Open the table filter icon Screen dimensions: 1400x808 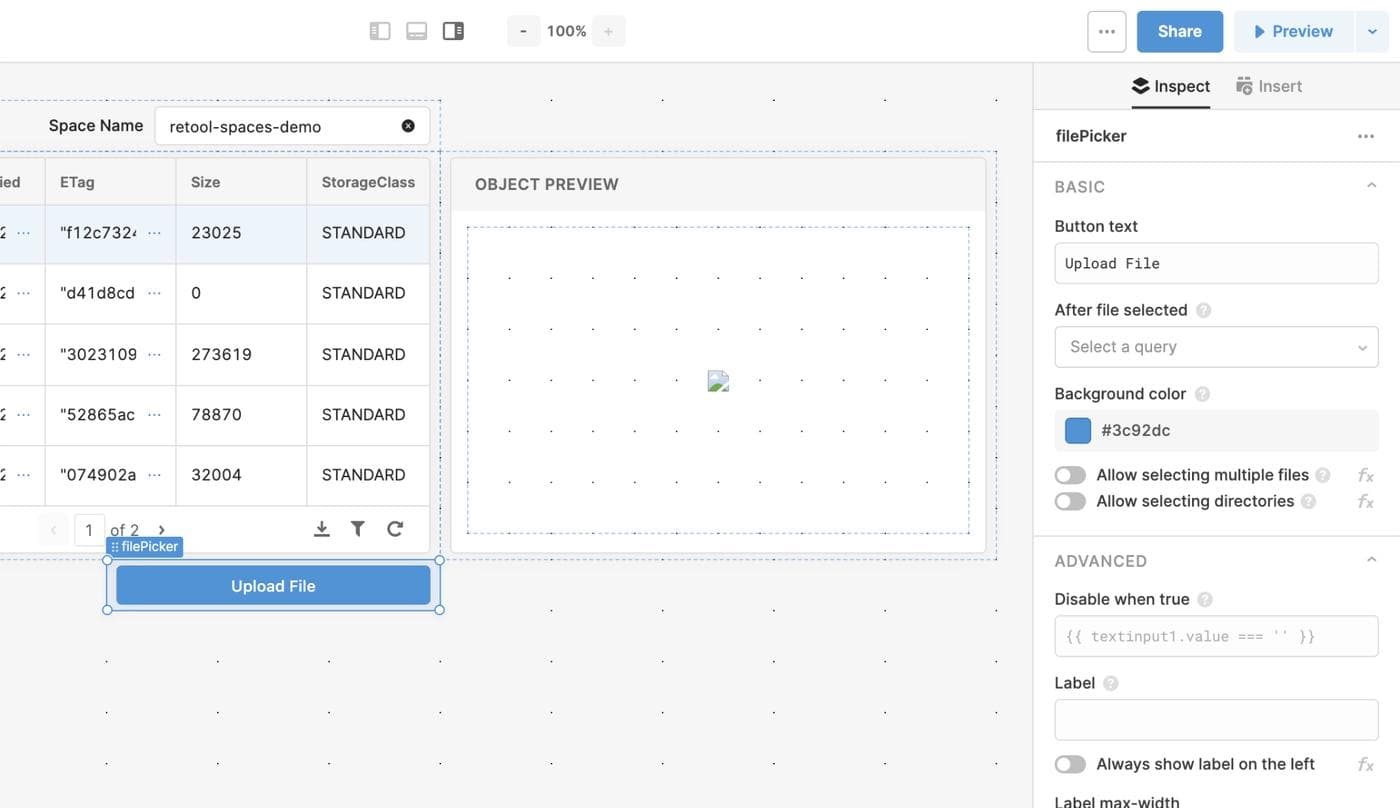point(357,529)
